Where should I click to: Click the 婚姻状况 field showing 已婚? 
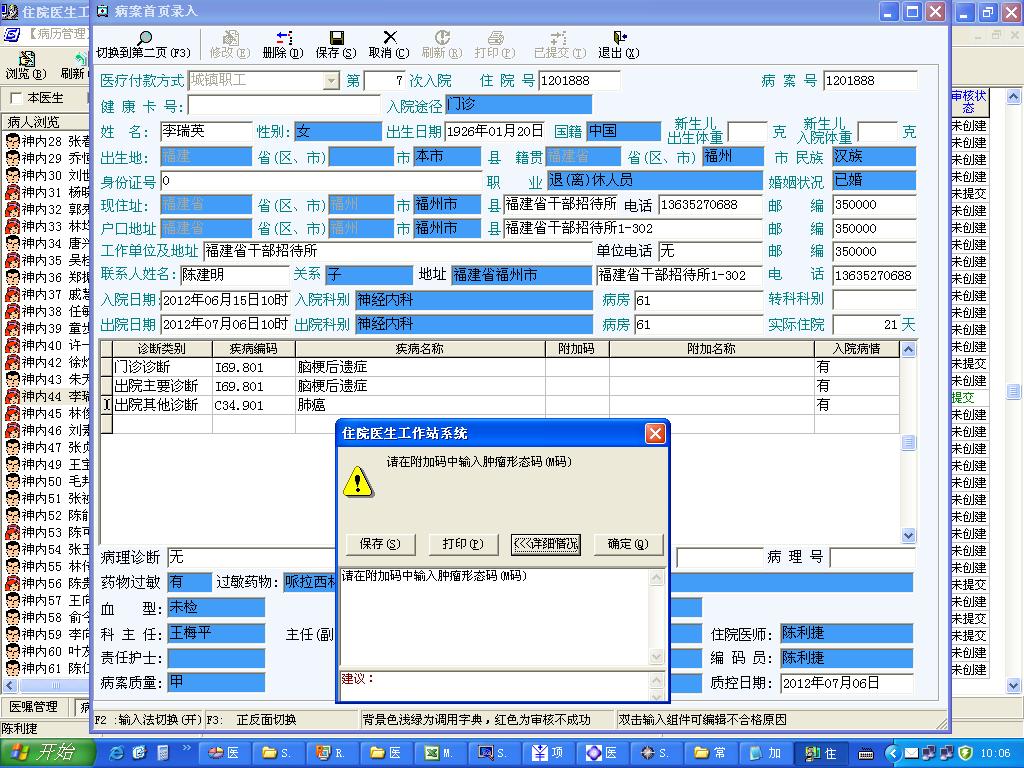tap(874, 180)
